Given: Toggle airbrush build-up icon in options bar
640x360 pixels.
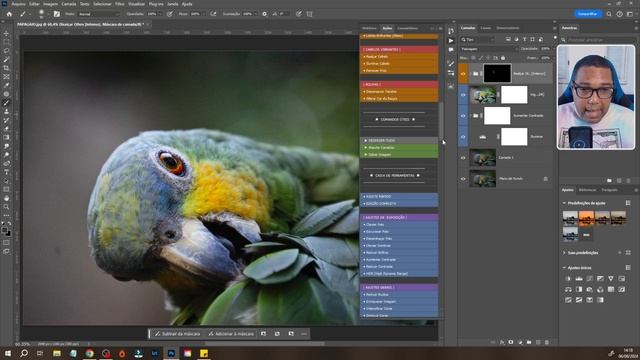Looking at the screenshot, I should coord(213,14).
